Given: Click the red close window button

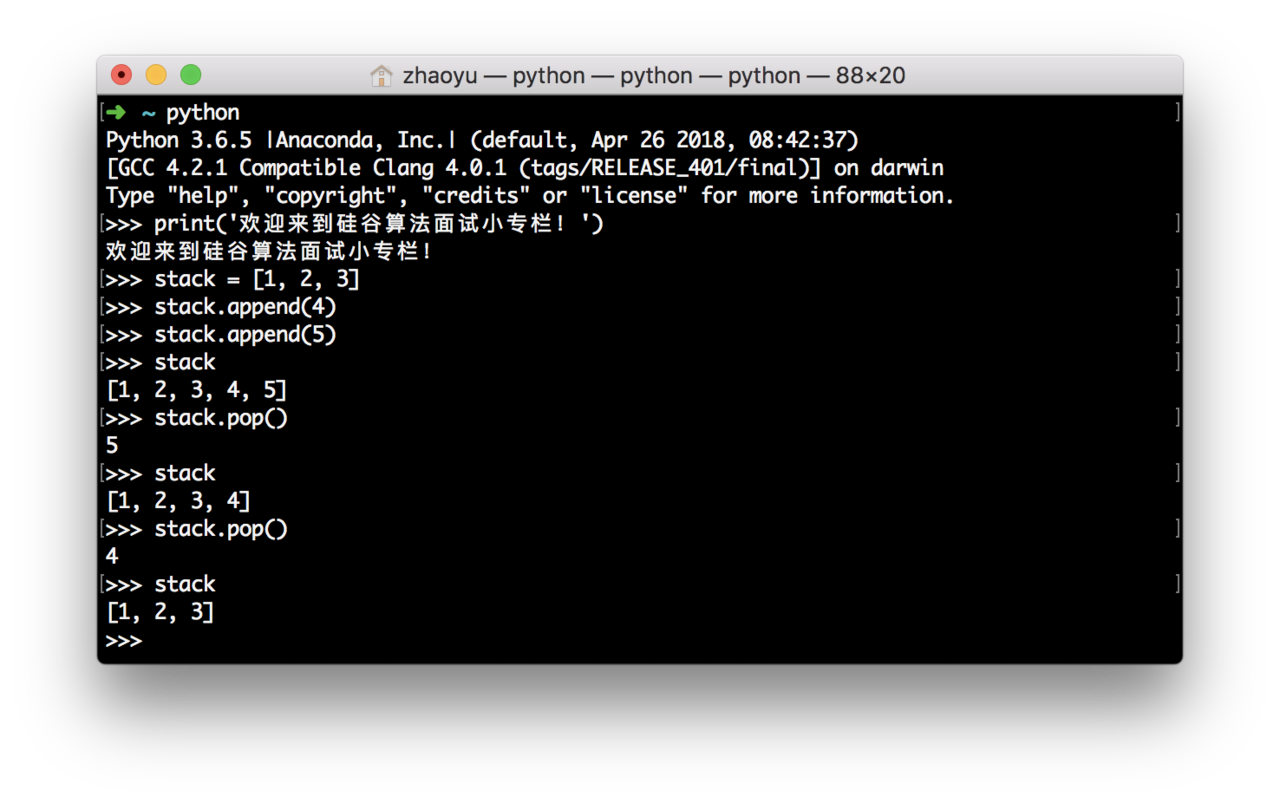Looking at the screenshot, I should [122, 75].
